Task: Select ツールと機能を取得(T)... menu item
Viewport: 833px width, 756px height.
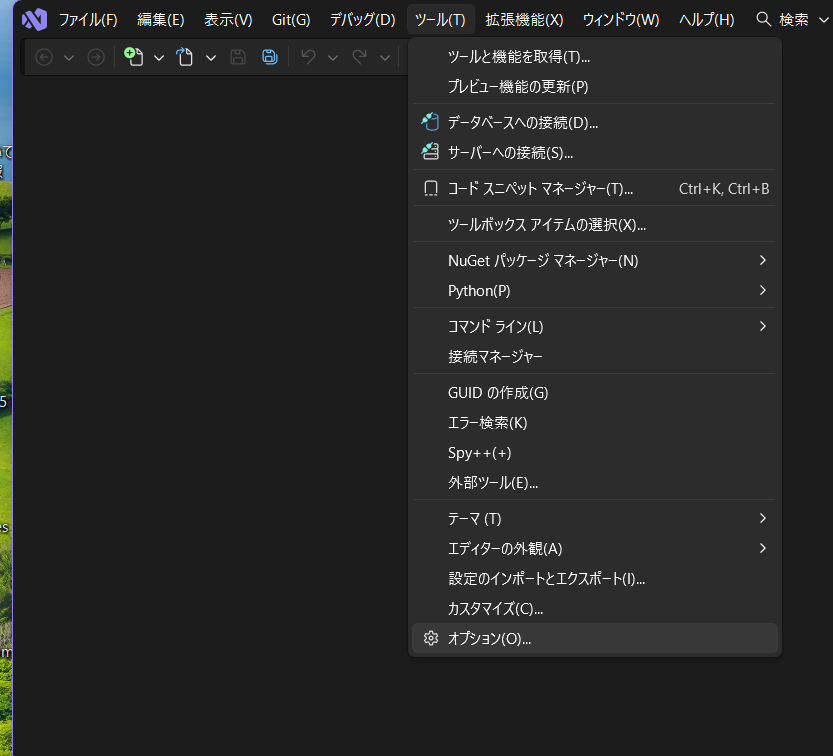Action: [x=594, y=56]
